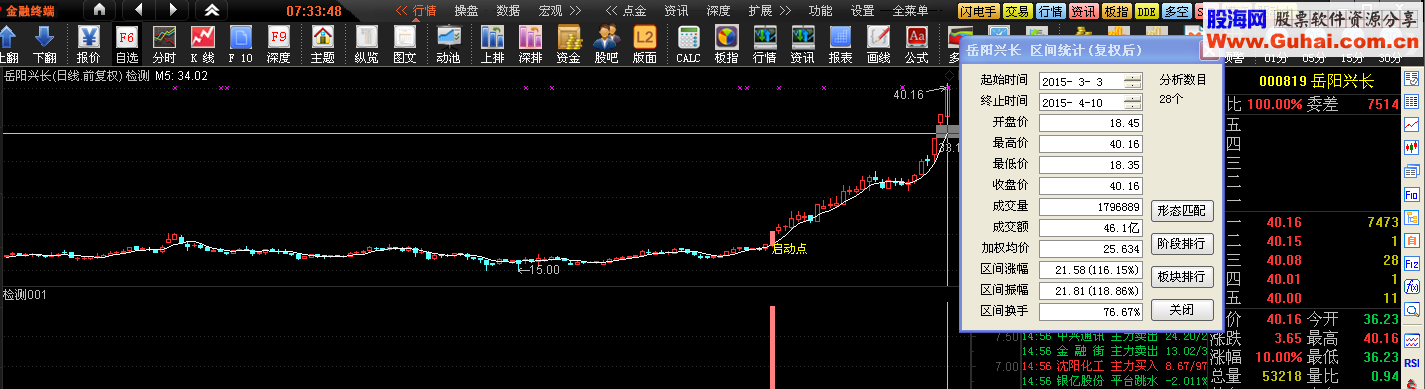Open the 板指 pie chart icon
The image size is (1425, 389).
tap(726, 38)
